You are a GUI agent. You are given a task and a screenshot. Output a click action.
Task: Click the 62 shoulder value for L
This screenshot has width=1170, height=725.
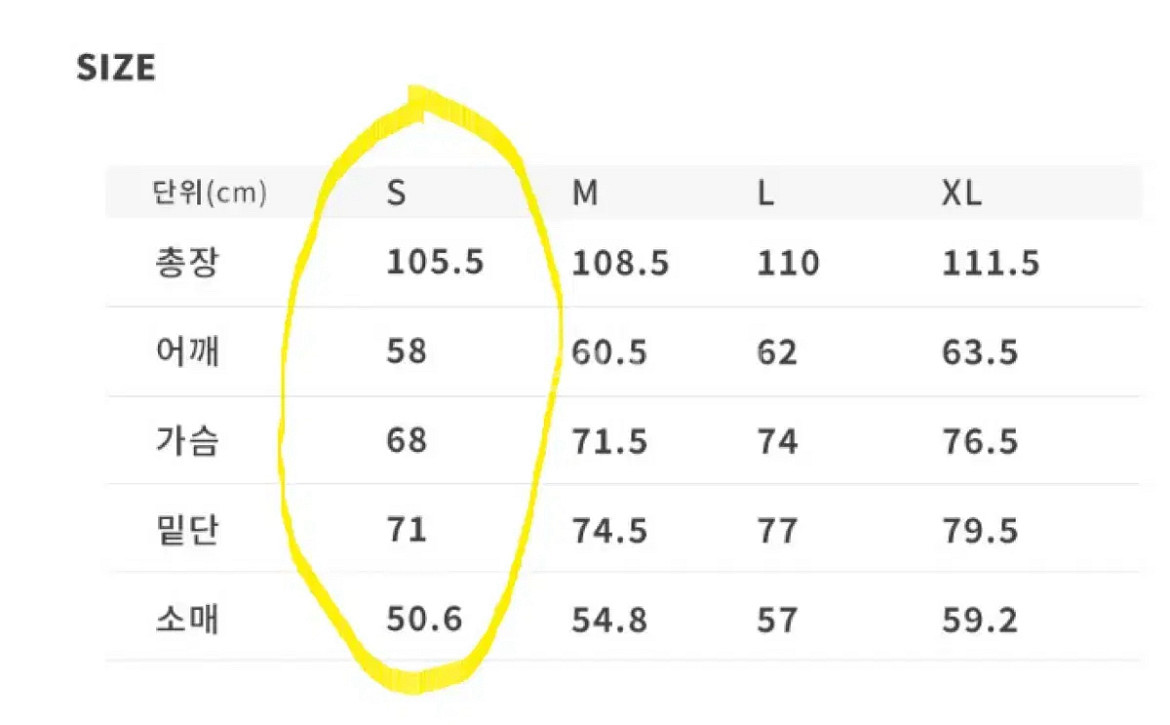(x=777, y=353)
